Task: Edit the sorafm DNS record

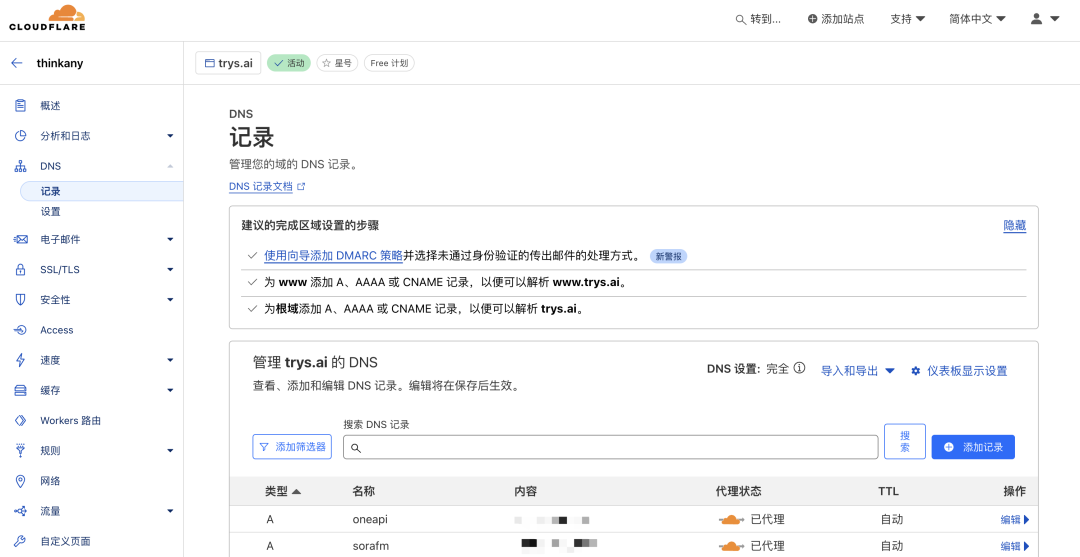Action: pyautogui.click(x=1015, y=546)
